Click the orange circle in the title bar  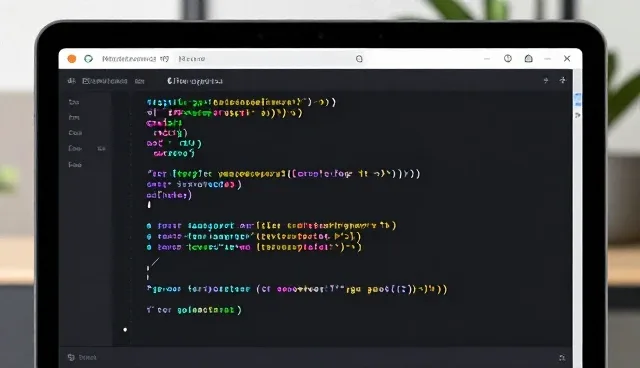(x=72, y=59)
